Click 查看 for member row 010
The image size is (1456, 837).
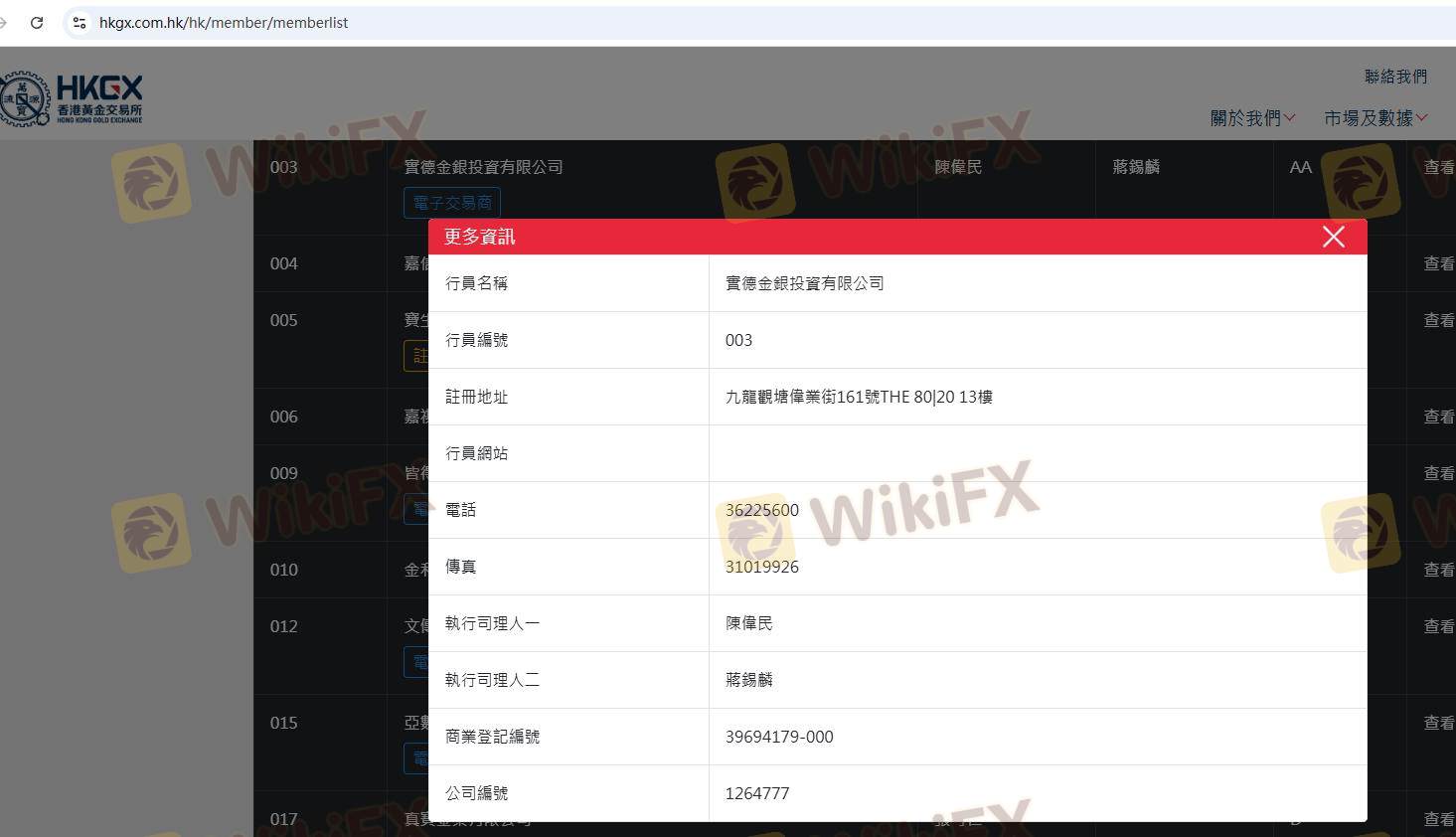pos(1438,570)
